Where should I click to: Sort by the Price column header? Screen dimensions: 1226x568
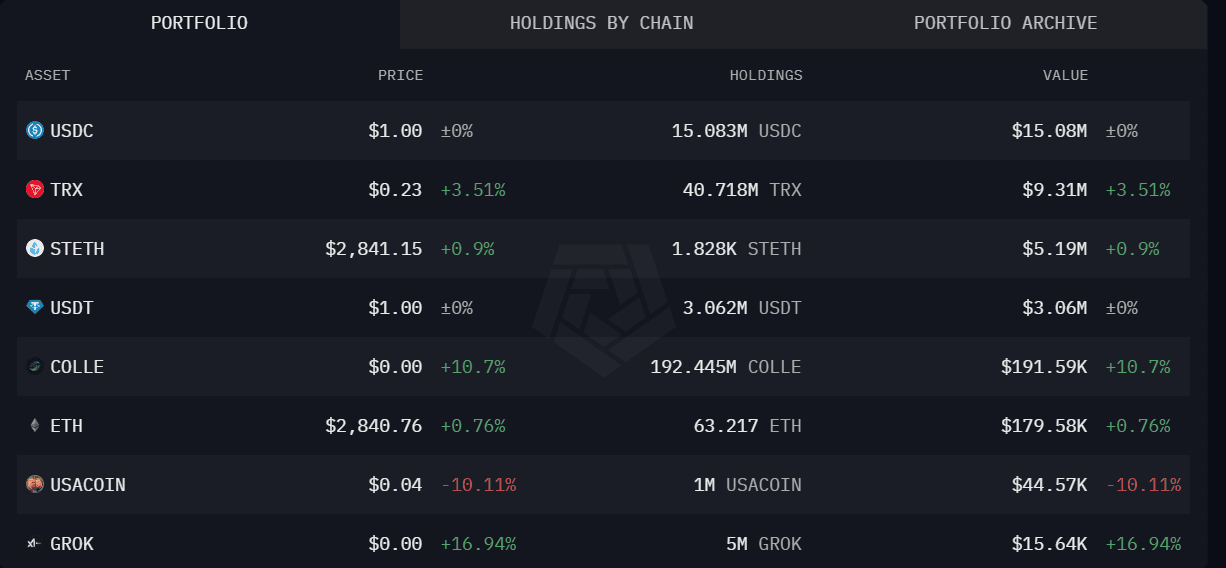pos(400,75)
